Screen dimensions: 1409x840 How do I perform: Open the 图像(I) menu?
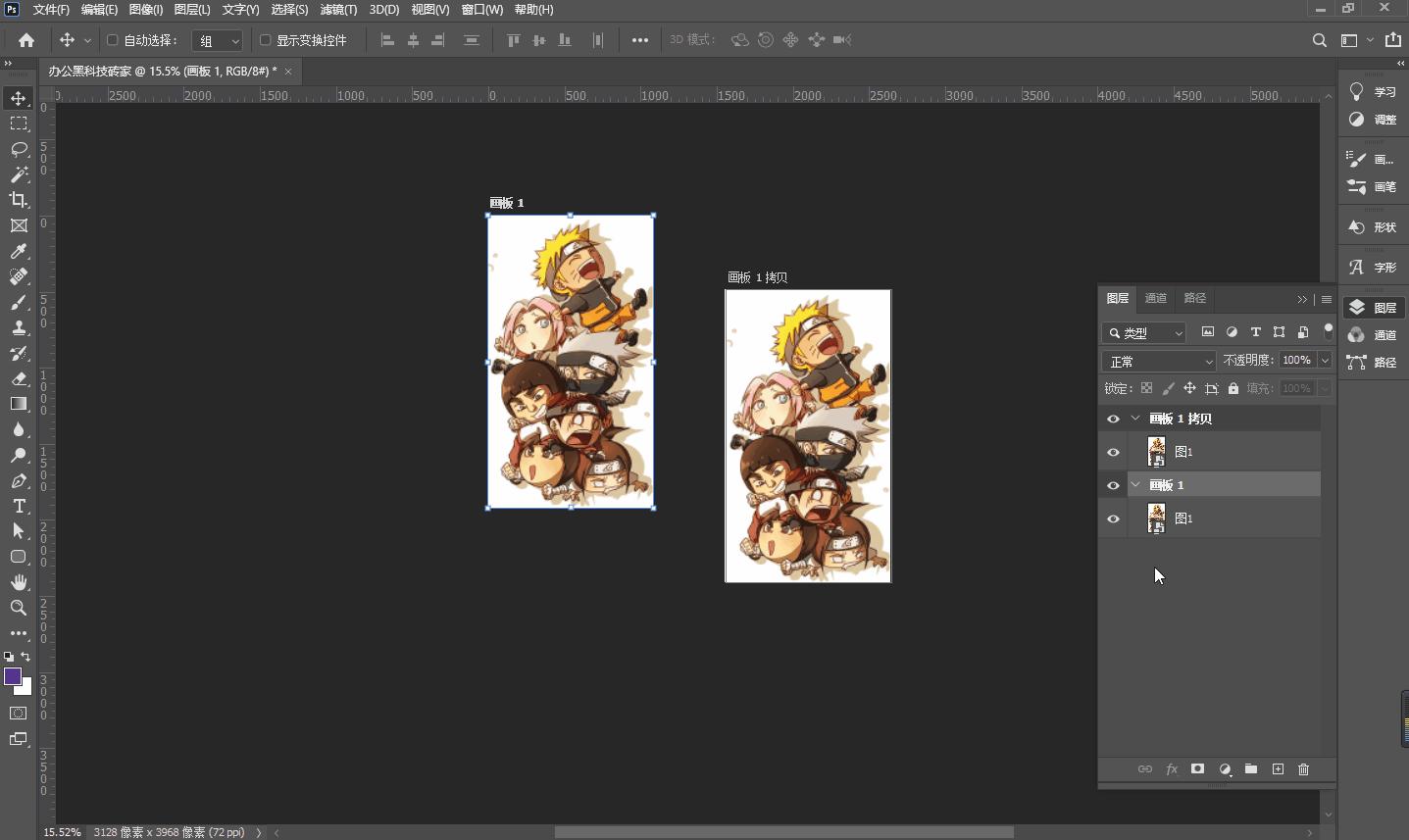tap(146, 9)
